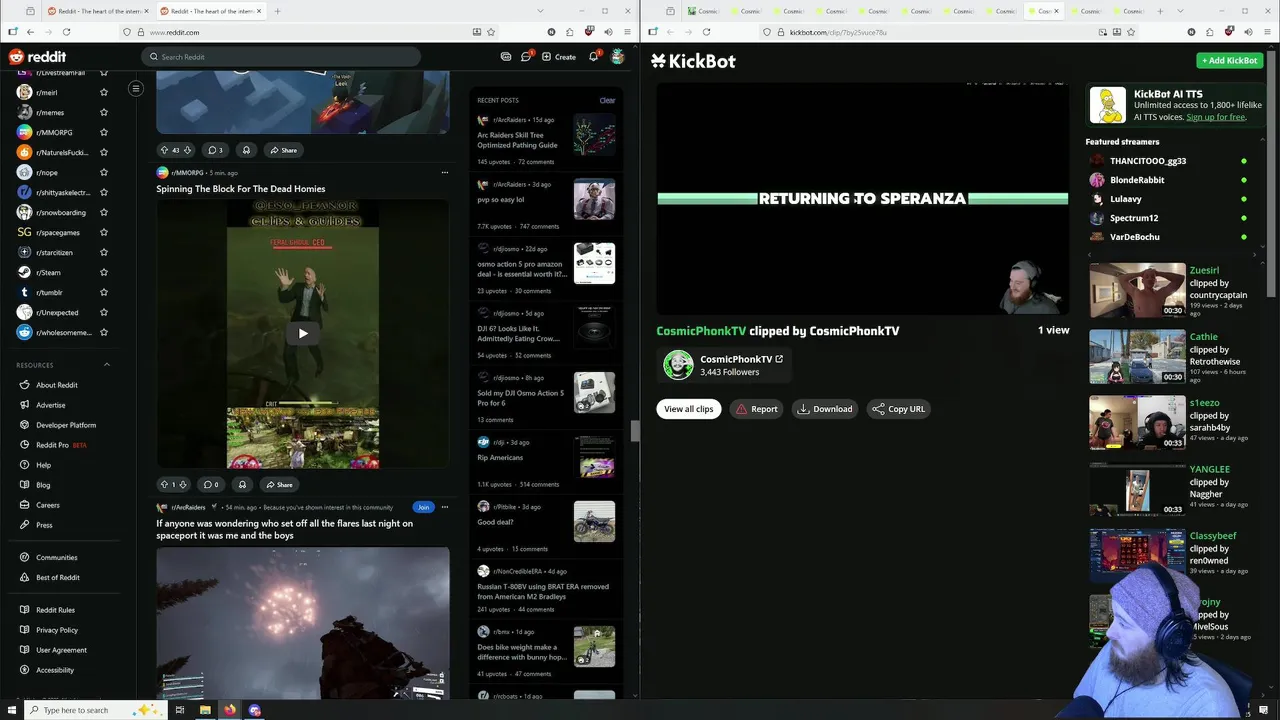This screenshot has height=720, width=1280.
Task: Favorite r/spacegames with its star
Action: (x=104, y=232)
